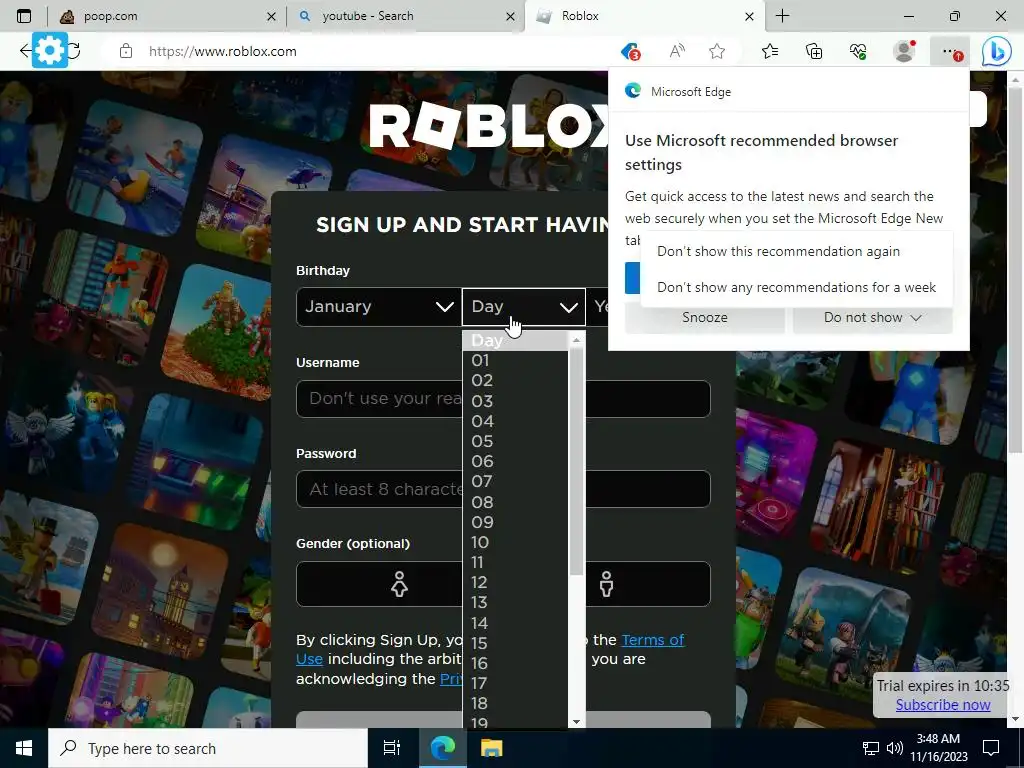Open File Explorer from the taskbar

coord(491,748)
